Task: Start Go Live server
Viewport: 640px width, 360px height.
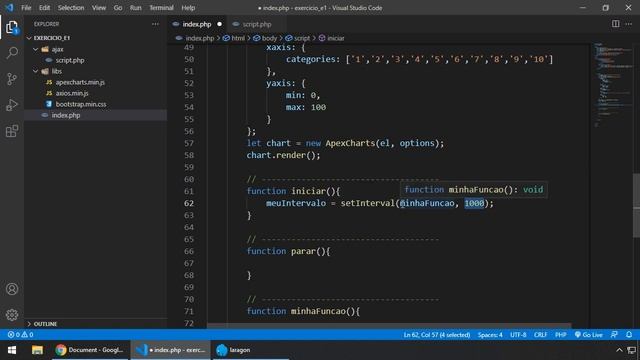Action: click(589, 335)
